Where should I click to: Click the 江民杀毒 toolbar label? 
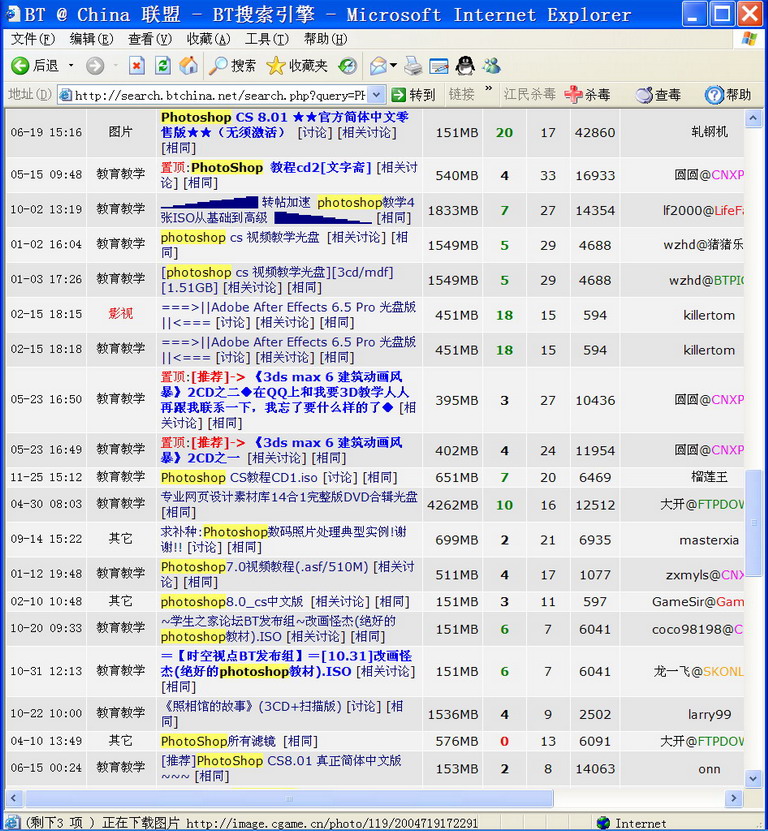coord(529,95)
